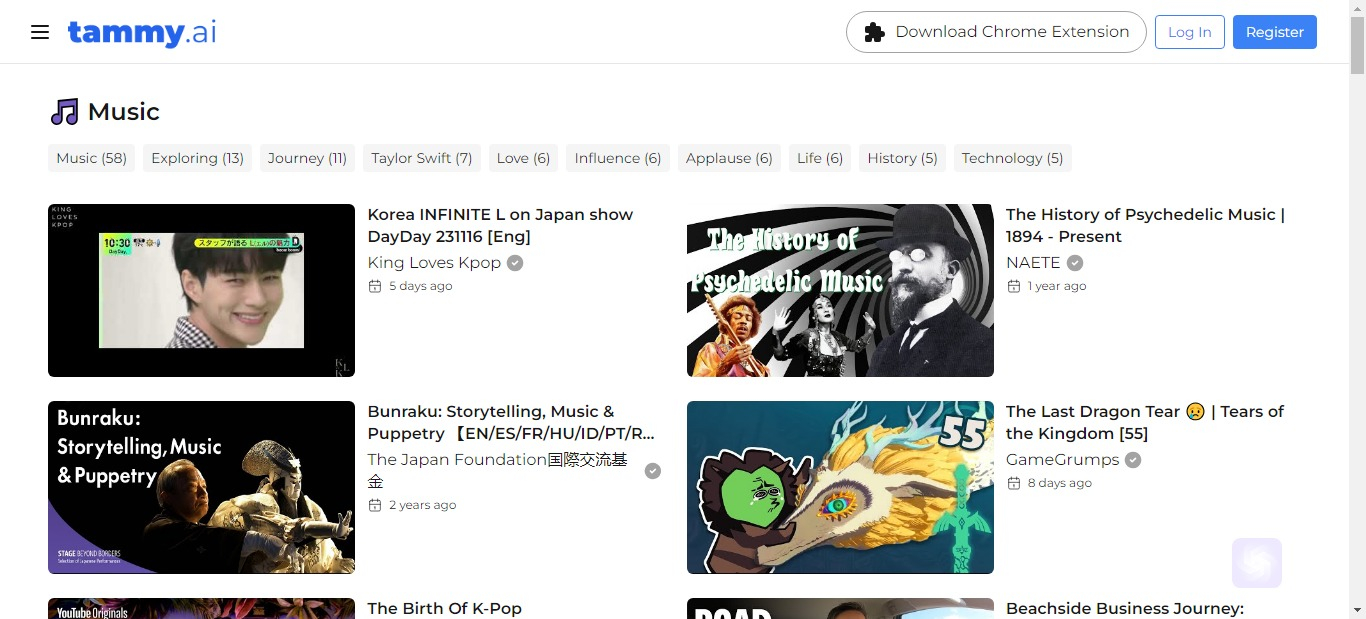The width and height of the screenshot is (1366, 619).
Task: Filter by Exploring (13) tag
Action: point(198,158)
